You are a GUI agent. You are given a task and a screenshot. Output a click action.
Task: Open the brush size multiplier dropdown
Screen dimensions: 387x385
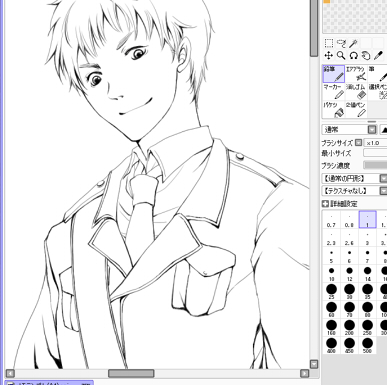pyautogui.click(x=358, y=143)
